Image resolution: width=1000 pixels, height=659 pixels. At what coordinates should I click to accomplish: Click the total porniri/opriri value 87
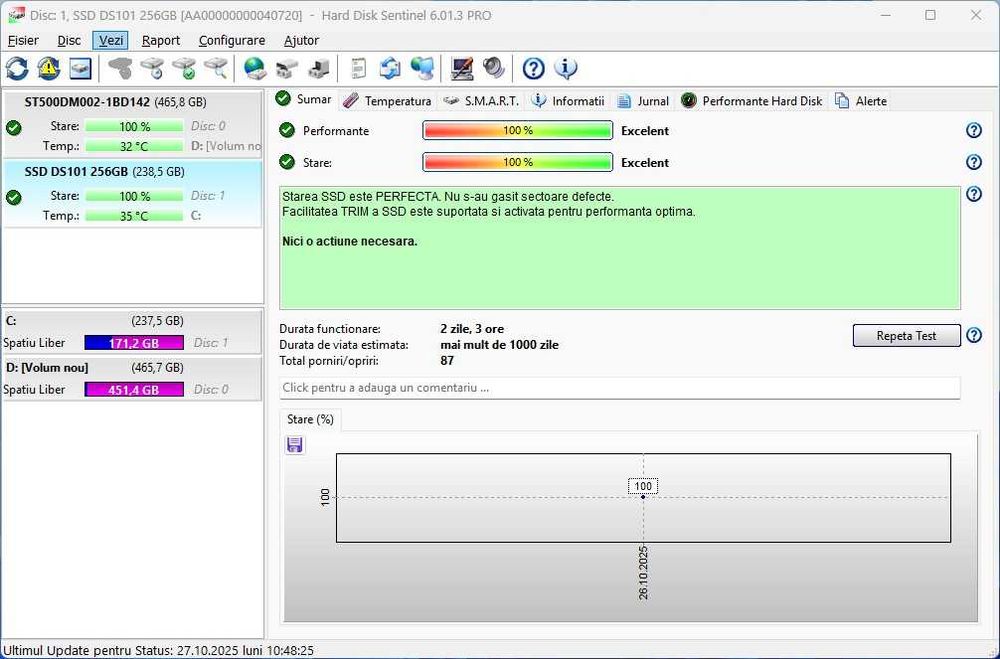[447, 361]
